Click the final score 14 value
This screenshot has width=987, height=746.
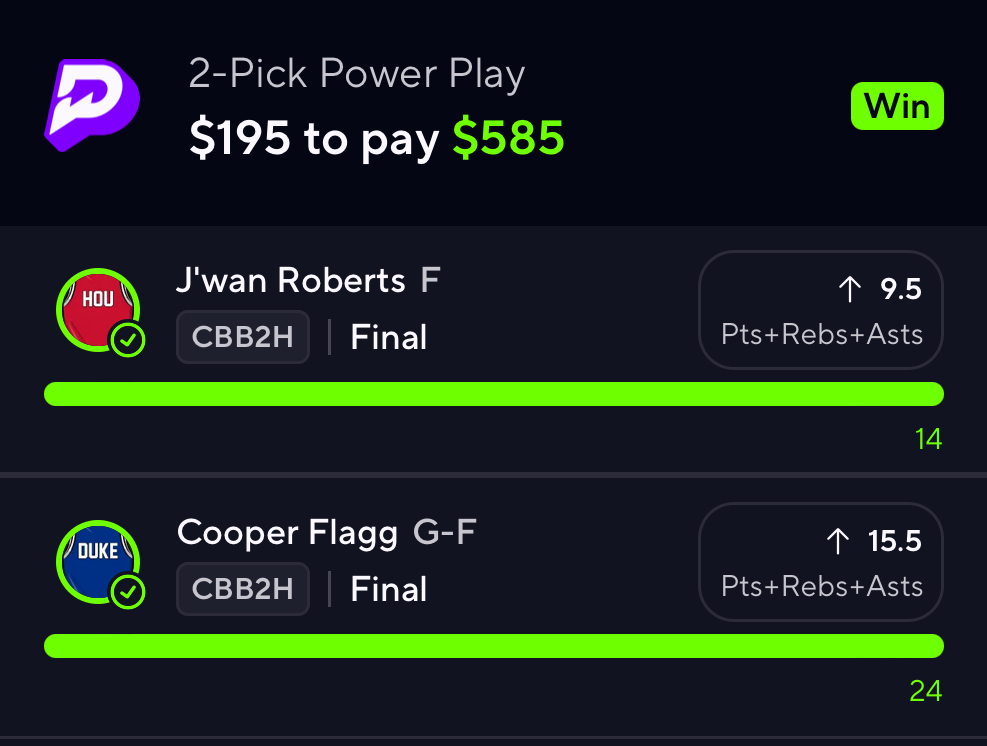point(928,439)
